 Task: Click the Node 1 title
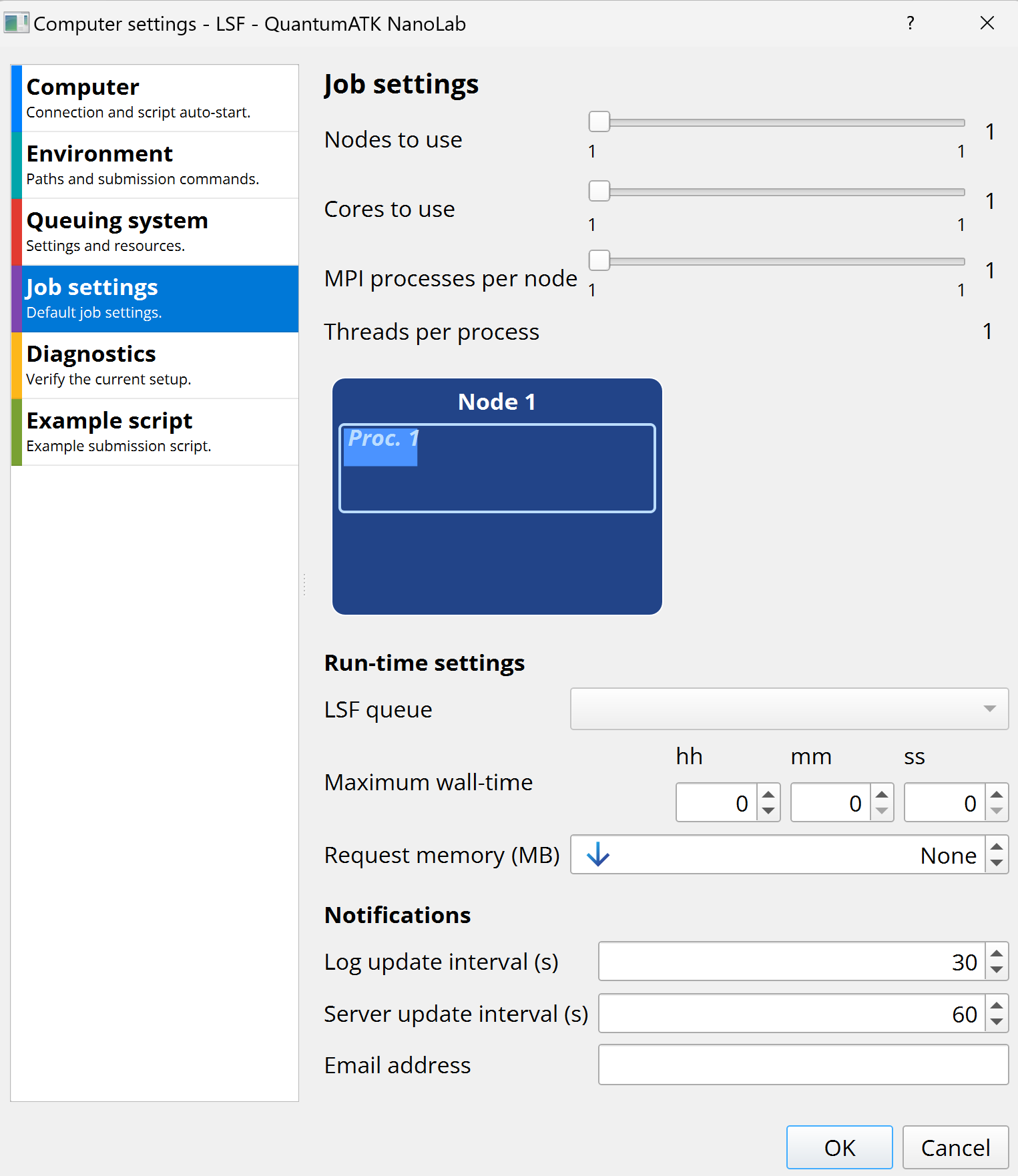coord(497,402)
